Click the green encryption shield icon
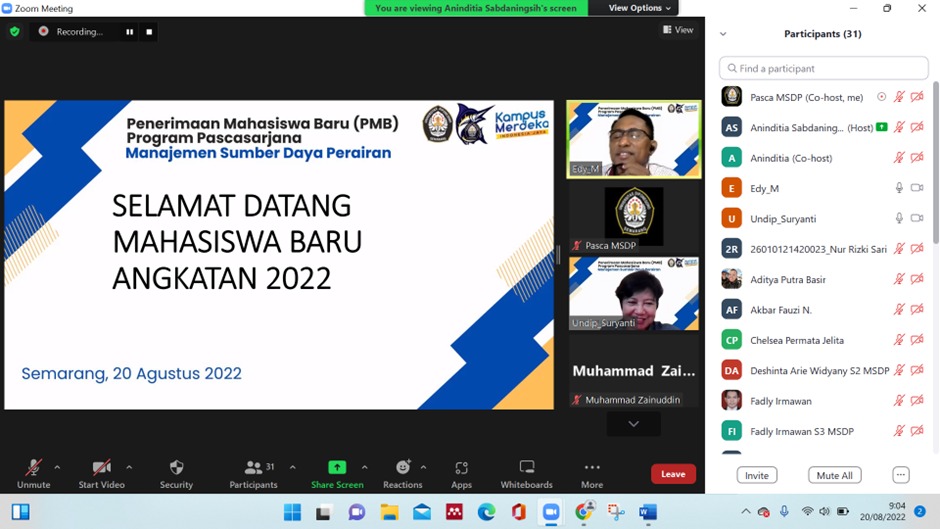 click(15, 32)
